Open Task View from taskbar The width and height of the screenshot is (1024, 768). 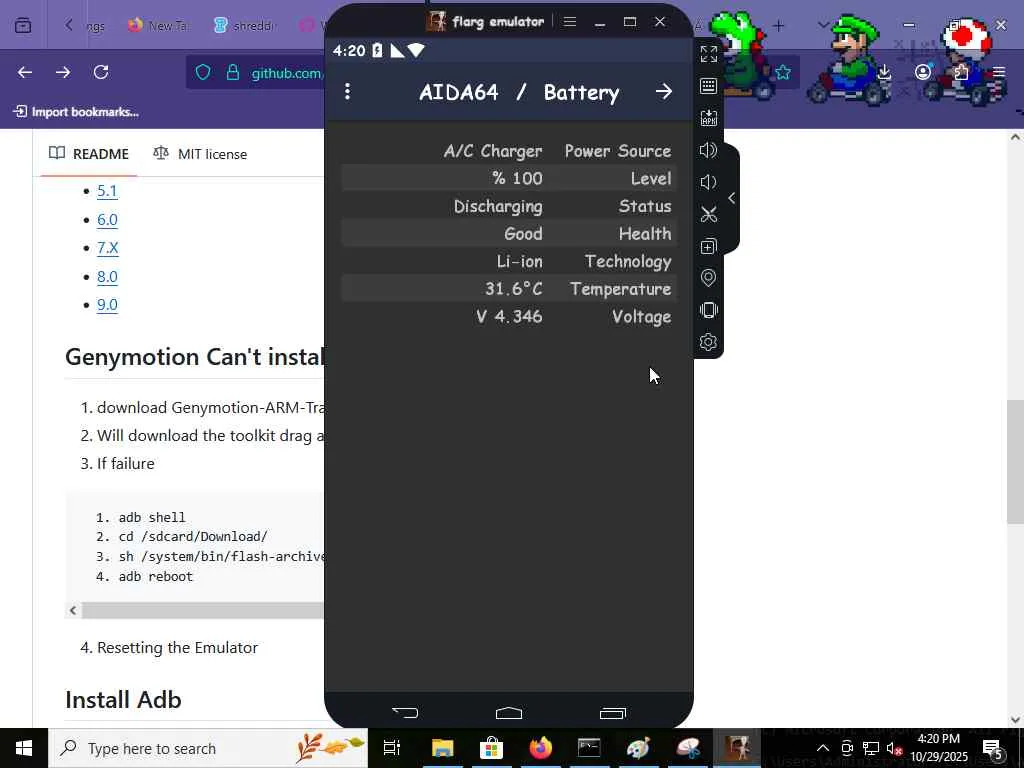[x=392, y=748]
